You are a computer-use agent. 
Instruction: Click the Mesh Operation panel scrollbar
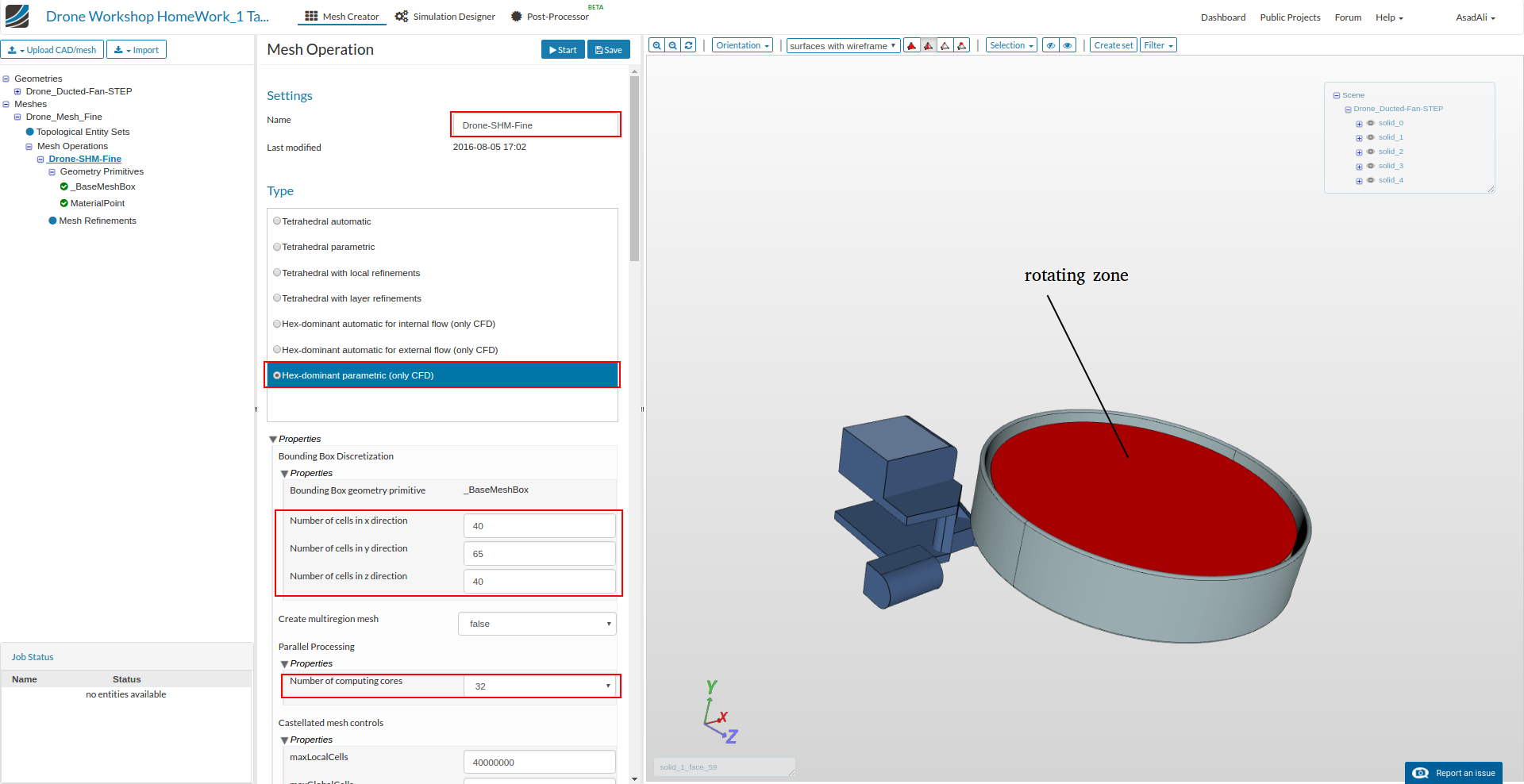(x=634, y=168)
